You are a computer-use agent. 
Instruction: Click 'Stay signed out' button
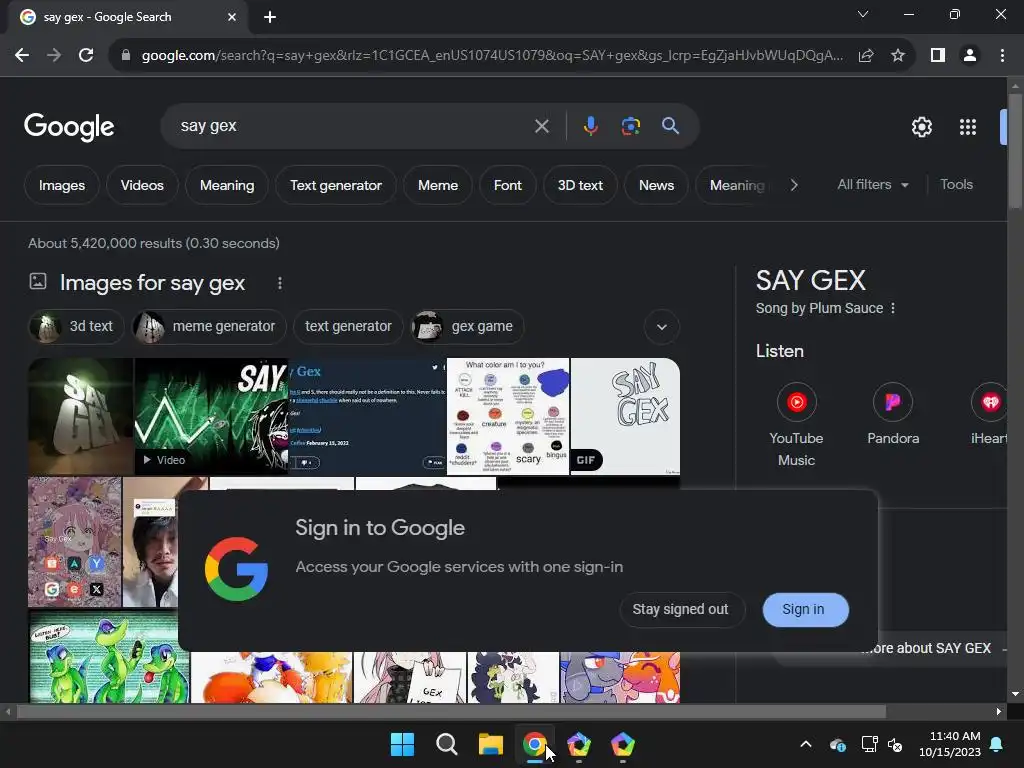click(x=680, y=609)
